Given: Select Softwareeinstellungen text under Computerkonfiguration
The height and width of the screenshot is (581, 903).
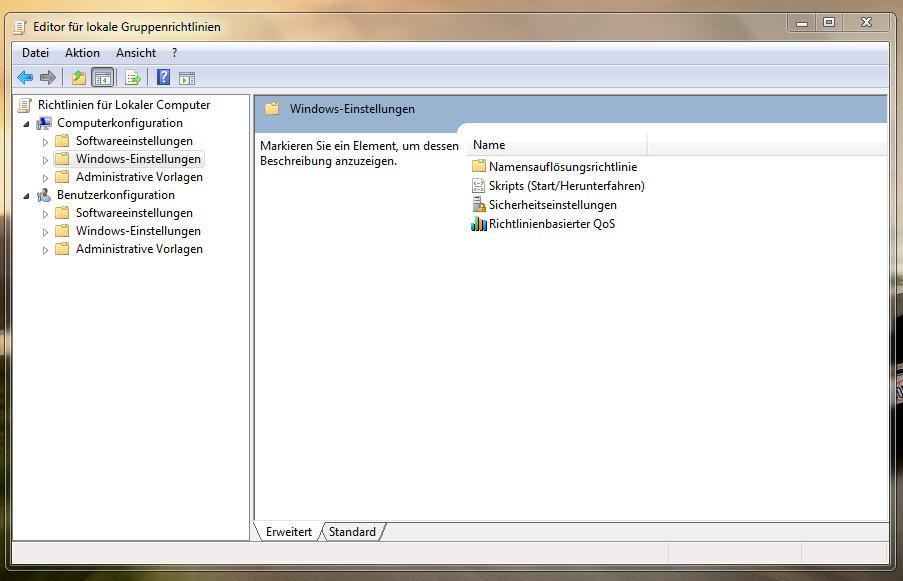Looking at the screenshot, I should tap(134, 141).
